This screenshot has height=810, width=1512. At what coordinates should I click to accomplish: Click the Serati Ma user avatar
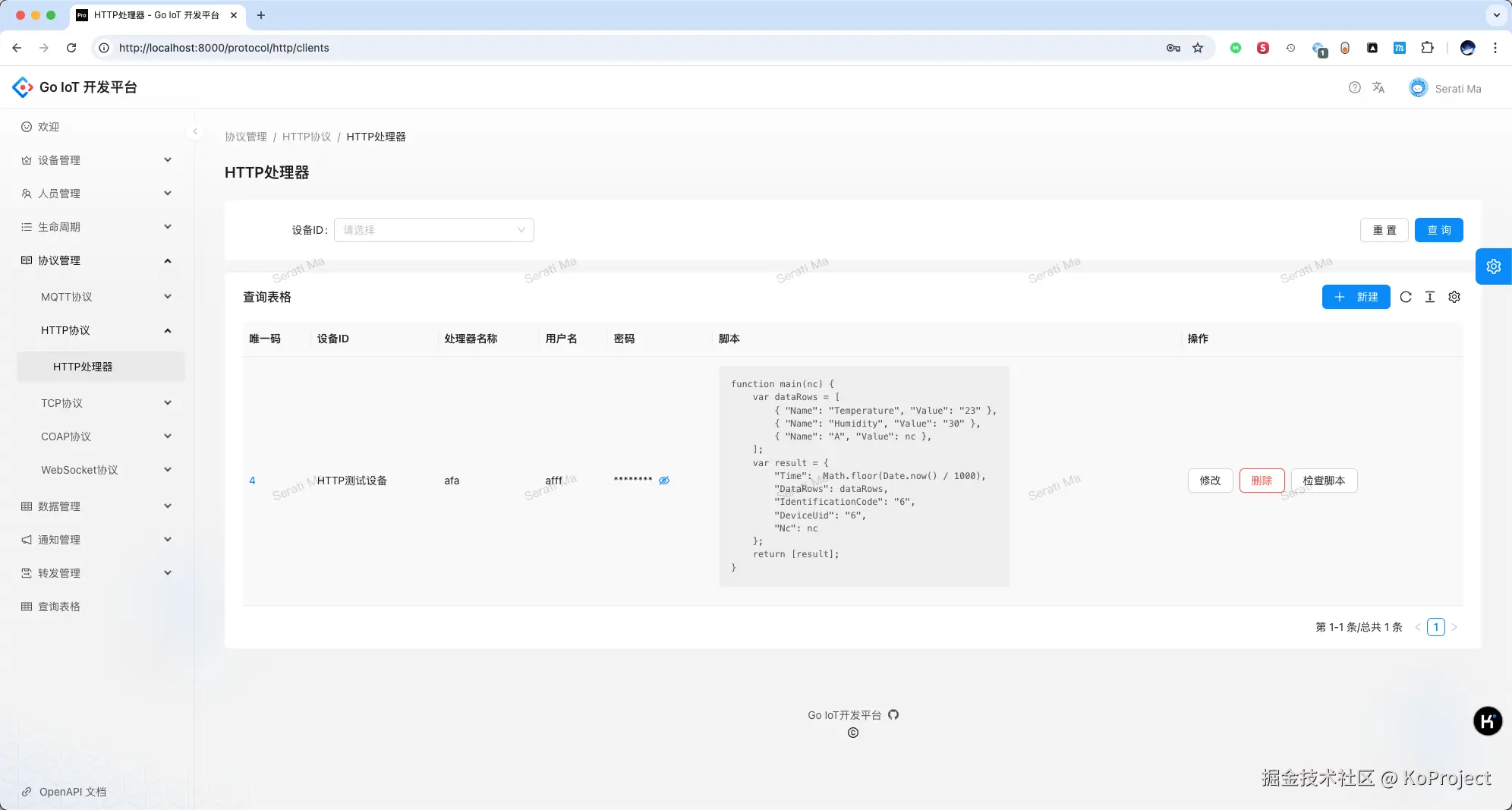click(x=1418, y=88)
